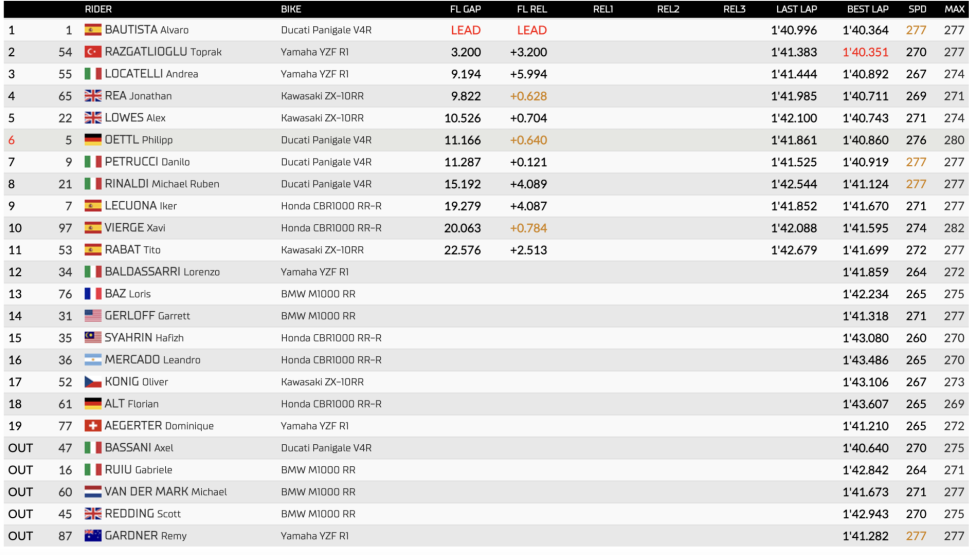Click the REL1 column header

603,9
